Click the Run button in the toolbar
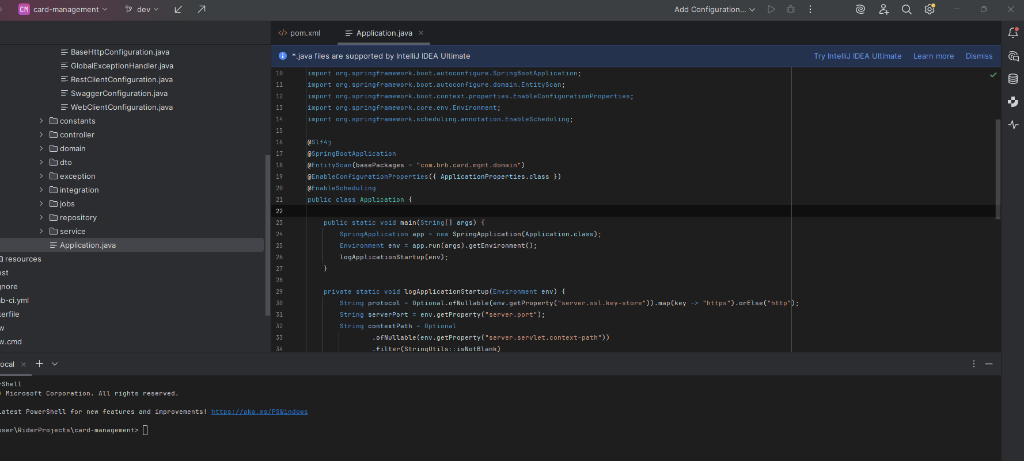1024x461 pixels. [771, 9]
